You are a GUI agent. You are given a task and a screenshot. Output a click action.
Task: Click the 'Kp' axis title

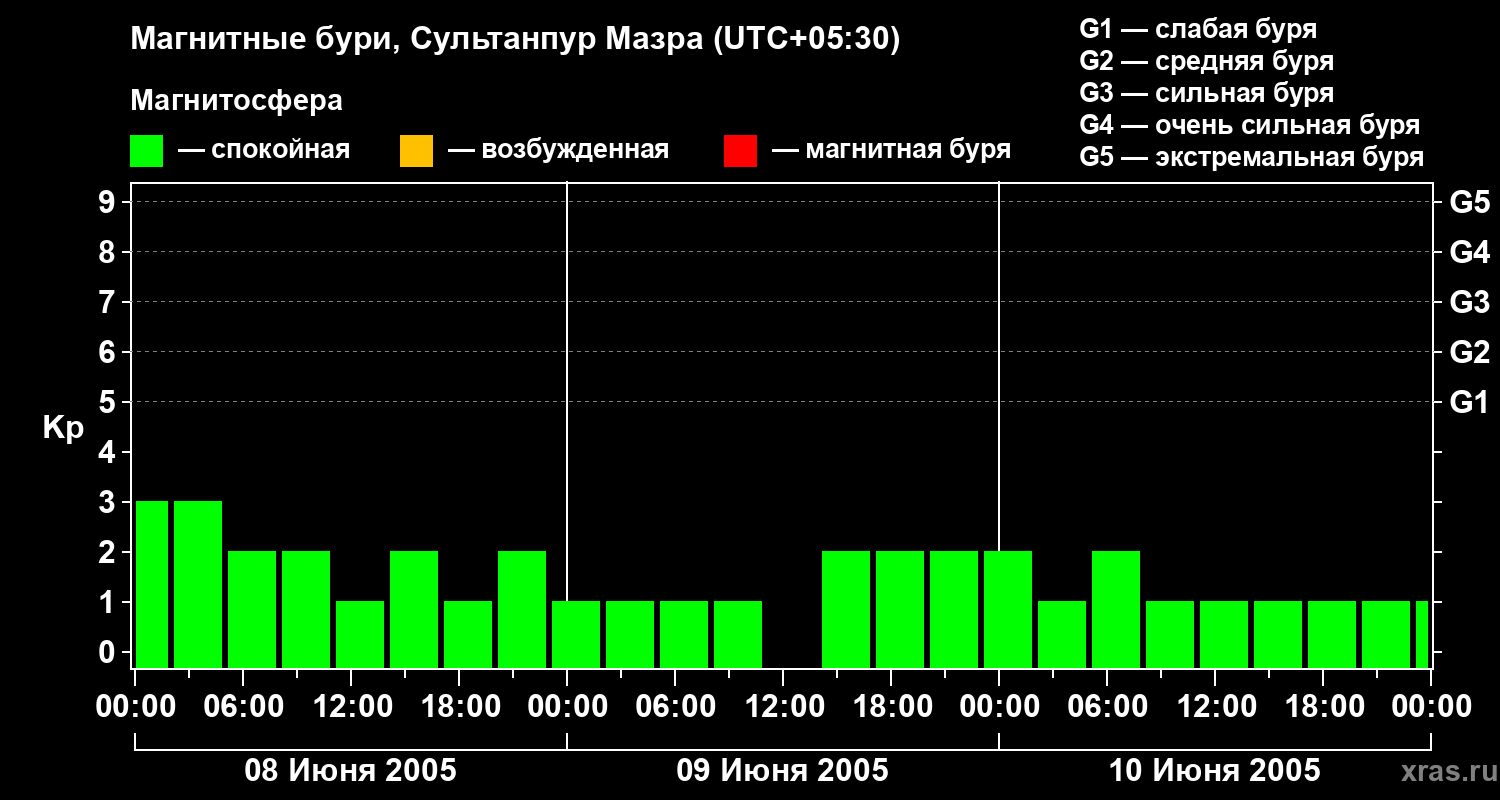coord(63,428)
